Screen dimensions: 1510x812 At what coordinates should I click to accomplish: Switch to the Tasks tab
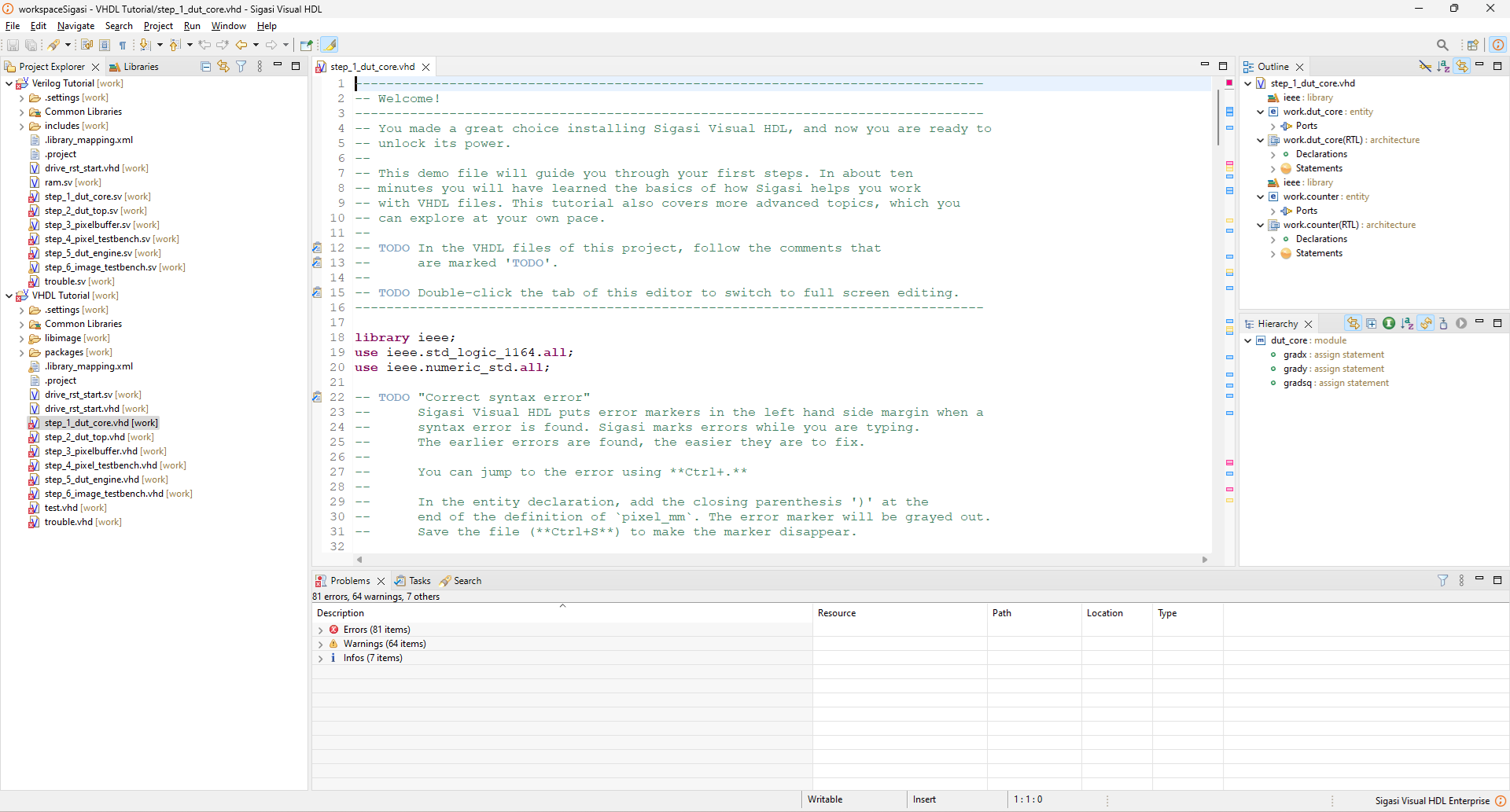click(x=413, y=581)
